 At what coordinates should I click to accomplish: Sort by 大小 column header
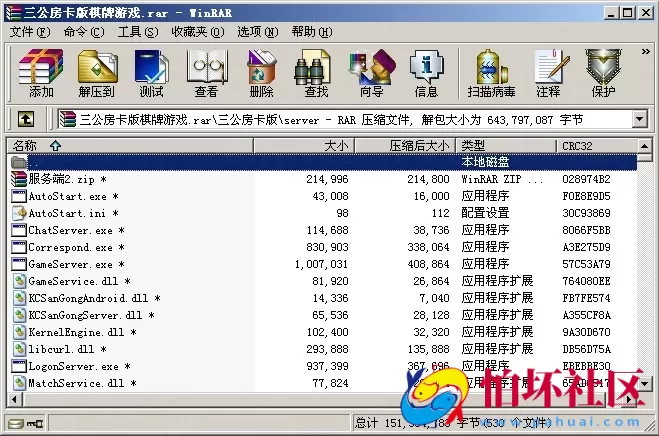click(304, 146)
